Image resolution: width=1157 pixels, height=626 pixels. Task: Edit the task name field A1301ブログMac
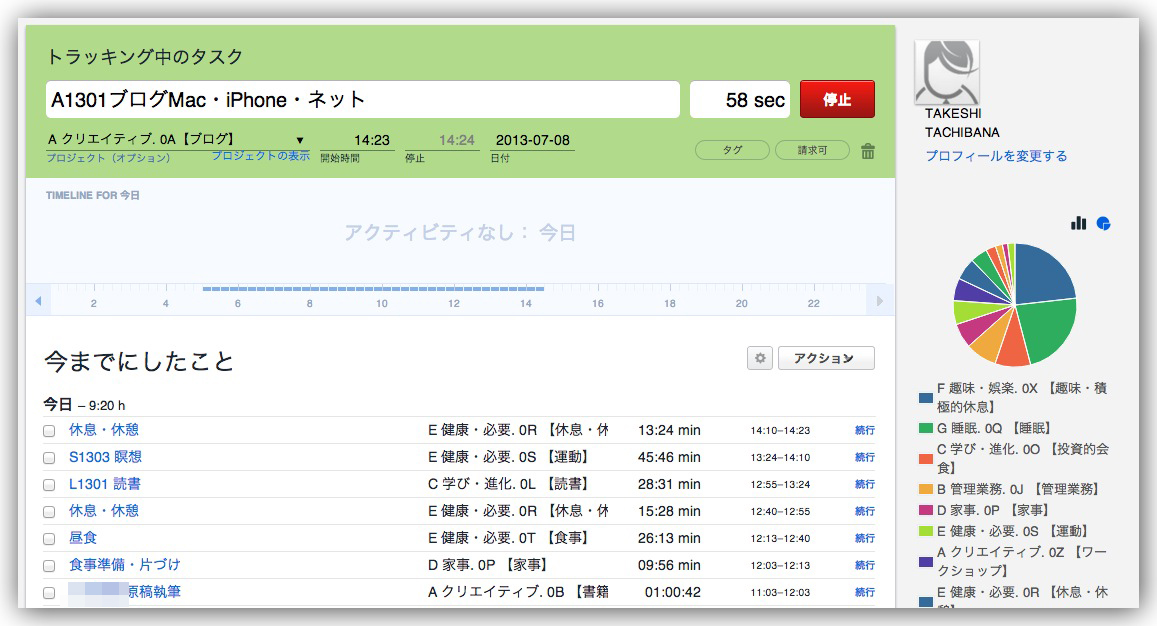(363, 100)
